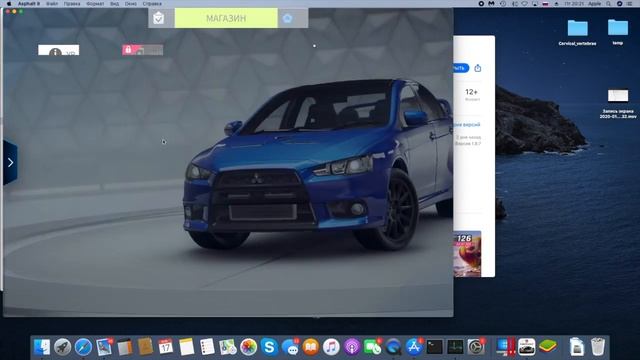Open Spotlight search in the menu bar
640x360 pixels.
[608, 4]
